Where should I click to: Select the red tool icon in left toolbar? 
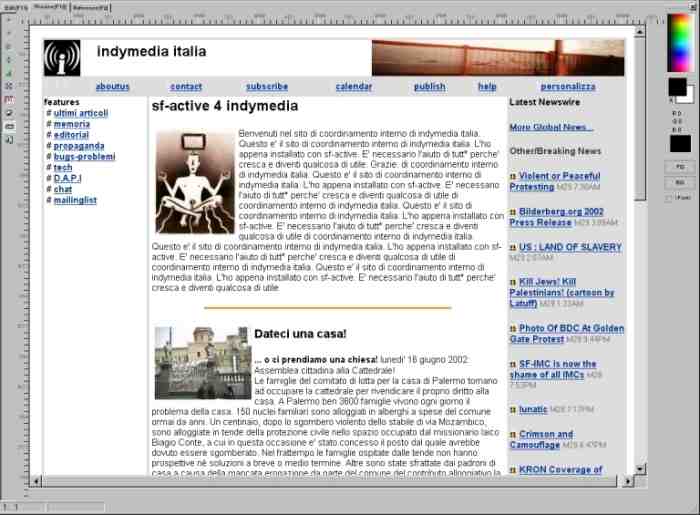coord(9,100)
